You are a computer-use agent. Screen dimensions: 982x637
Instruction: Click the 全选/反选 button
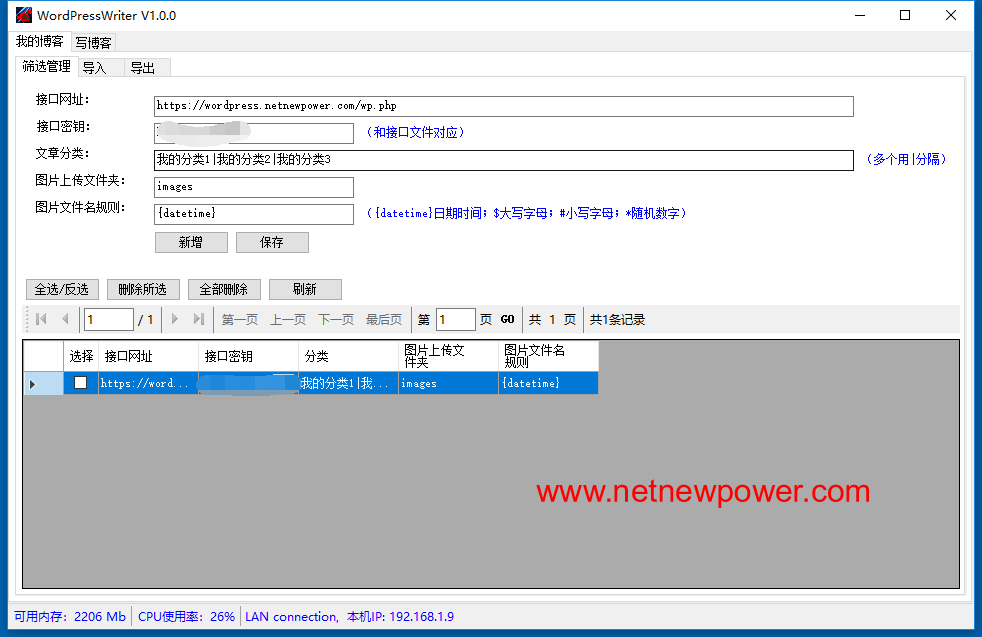click(x=62, y=289)
